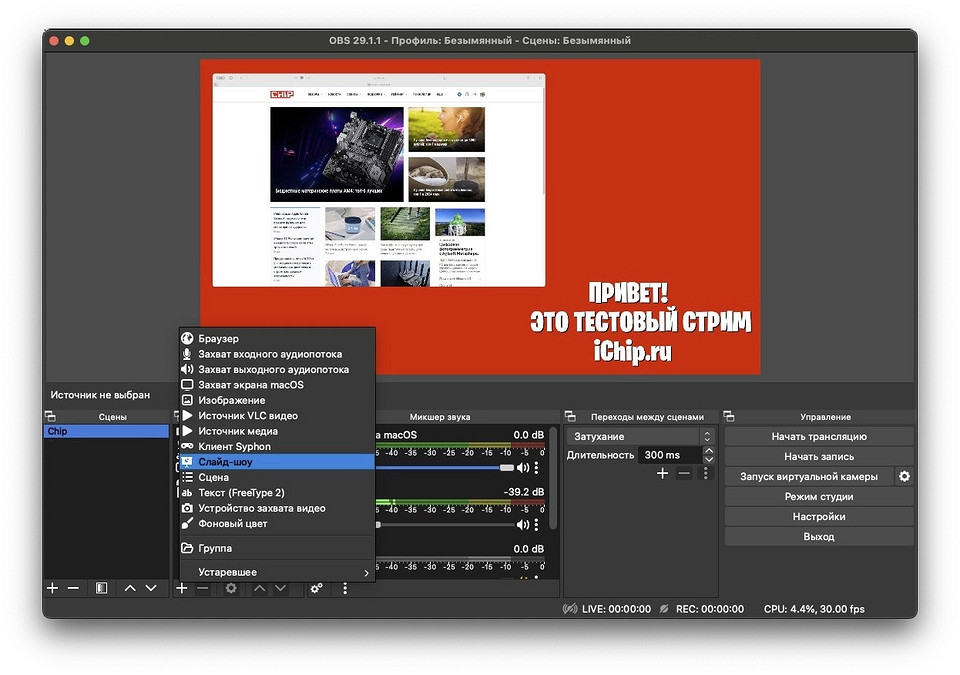Click the Начать запись button
Image resolution: width=960 pixels, height=675 pixels.
818,457
